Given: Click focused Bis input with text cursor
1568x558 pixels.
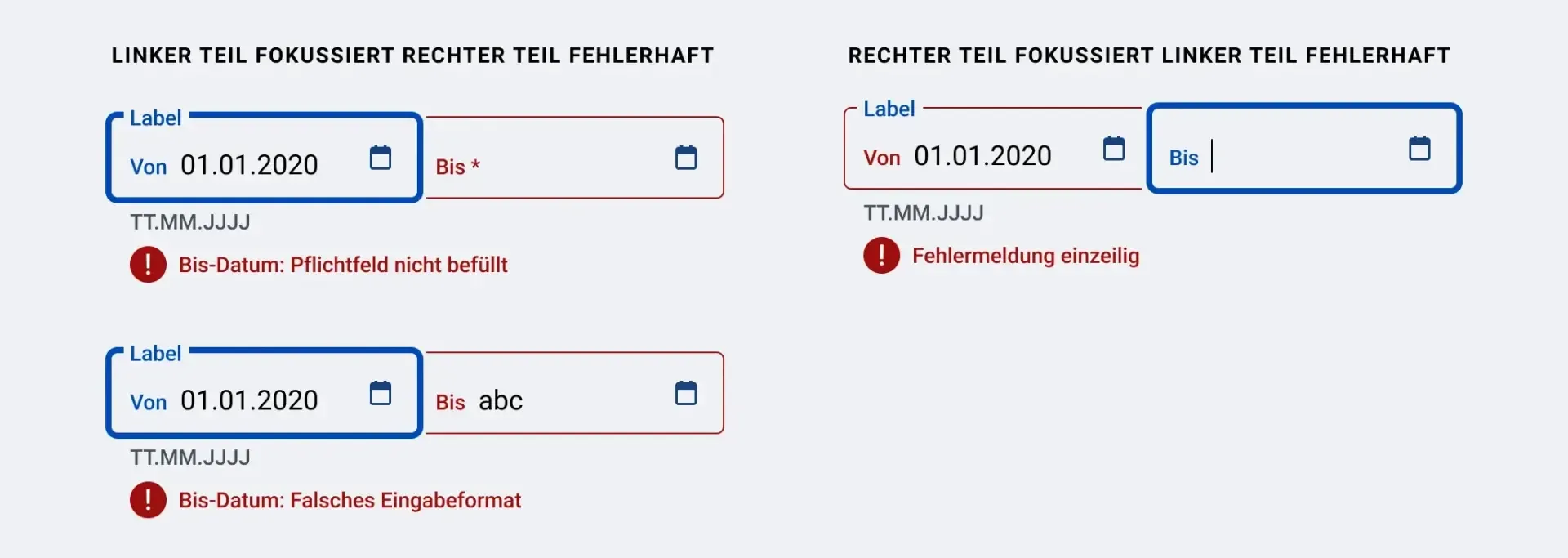Looking at the screenshot, I should click(1304, 148).
